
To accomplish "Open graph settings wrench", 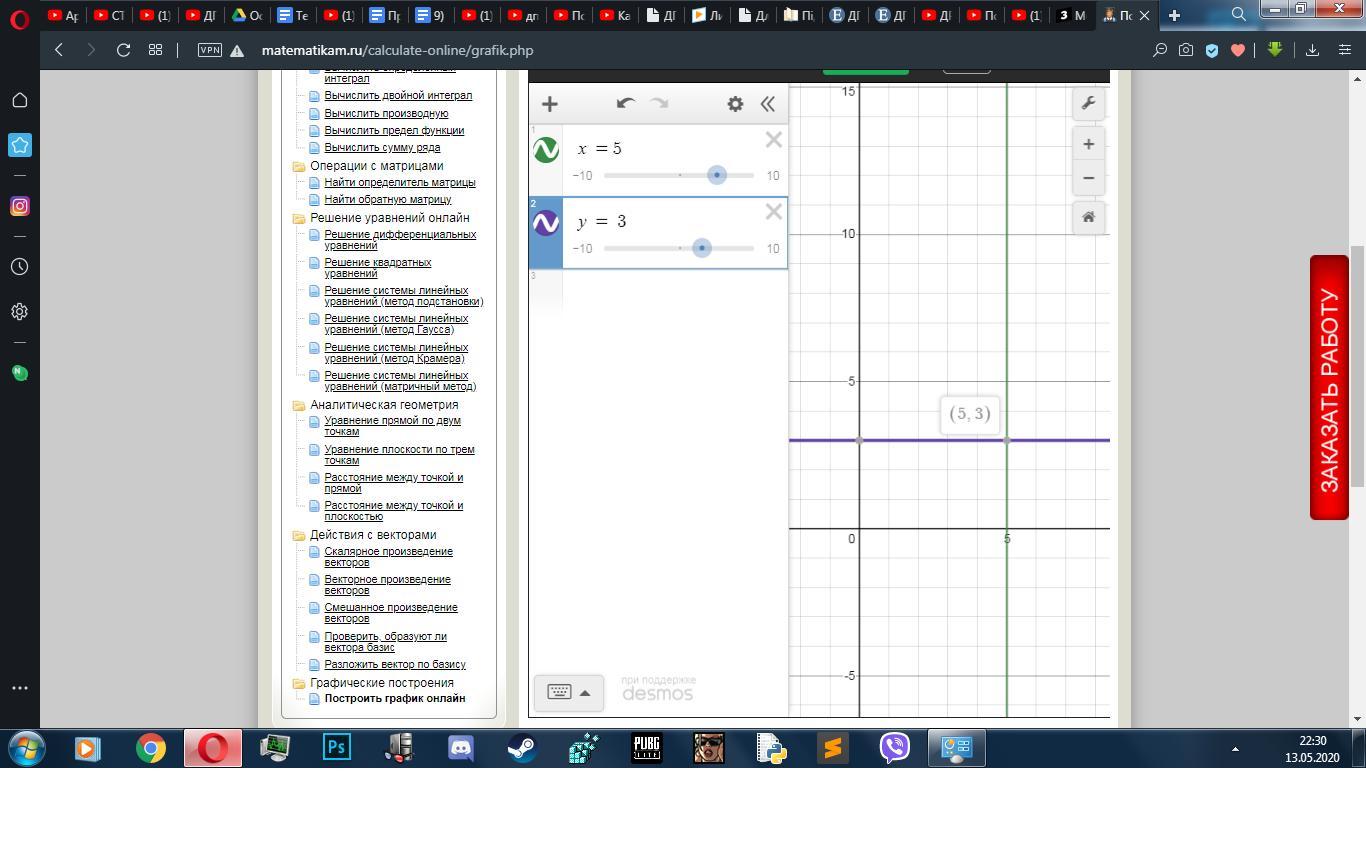I will [1088, 103].
